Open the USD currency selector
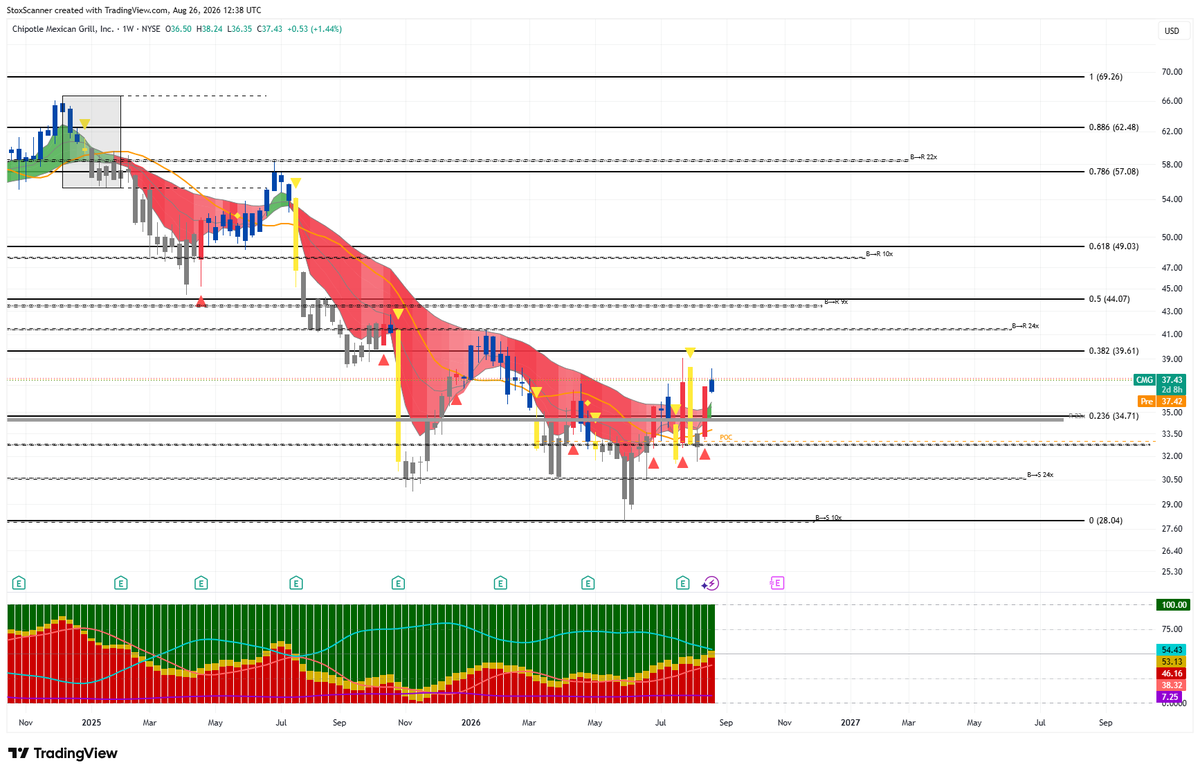Viewport: 1200px width, 774px height. point(1172,31)
